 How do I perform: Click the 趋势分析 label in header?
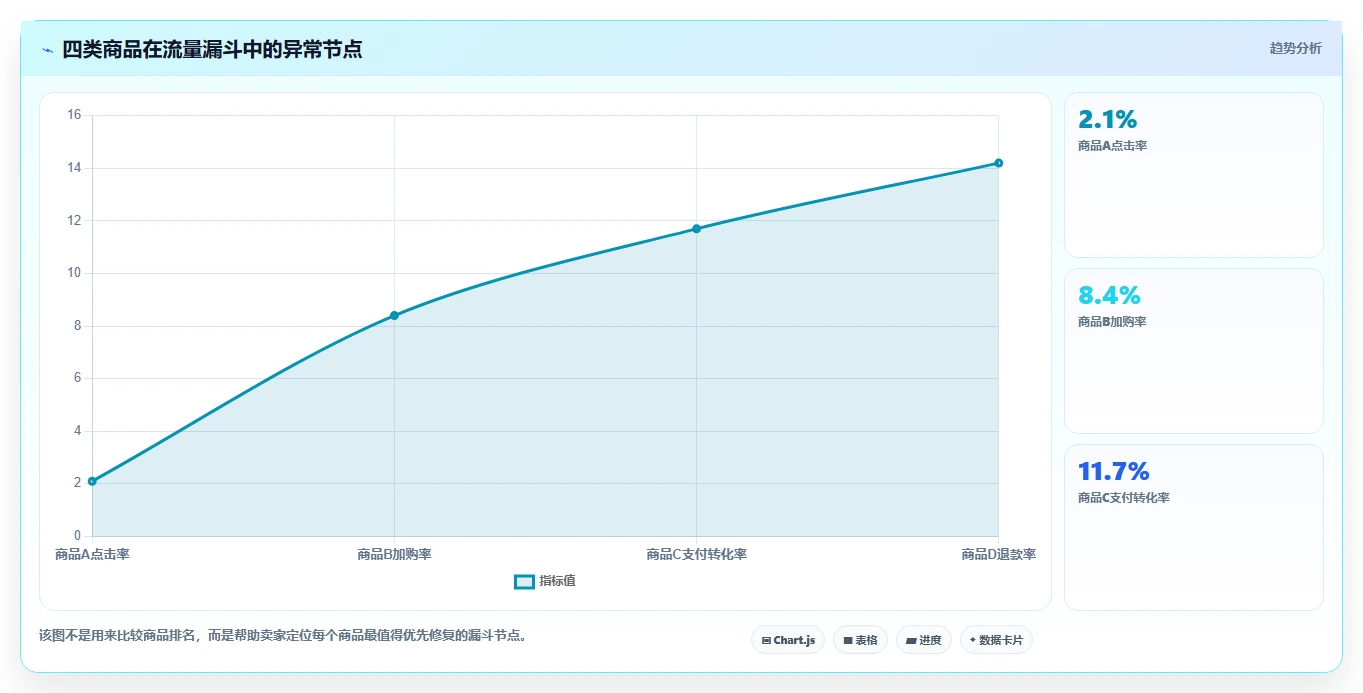(x=1295, y=48)
